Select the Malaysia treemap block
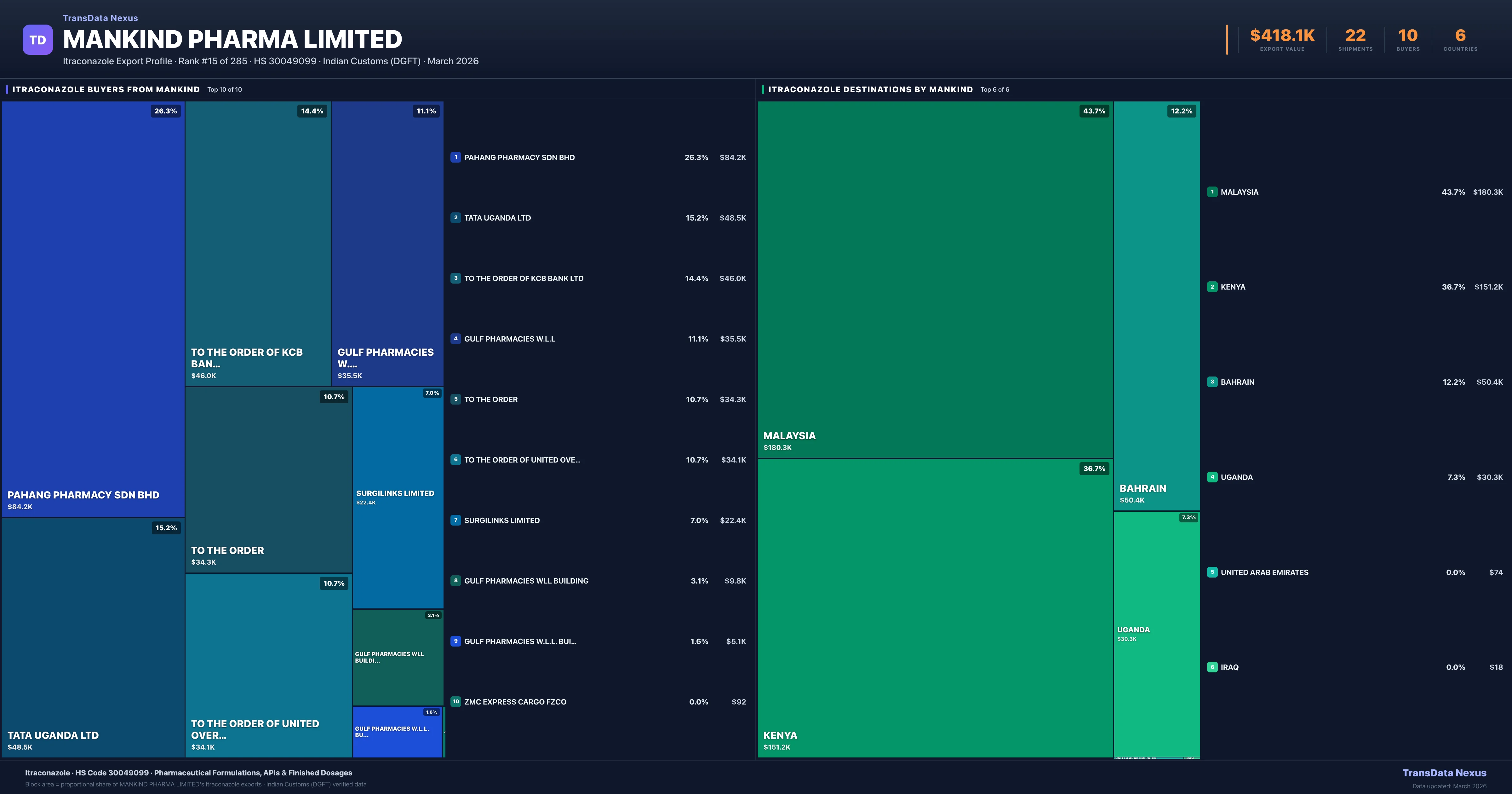This screenshot has width=1512, height=794. [934, 279]
